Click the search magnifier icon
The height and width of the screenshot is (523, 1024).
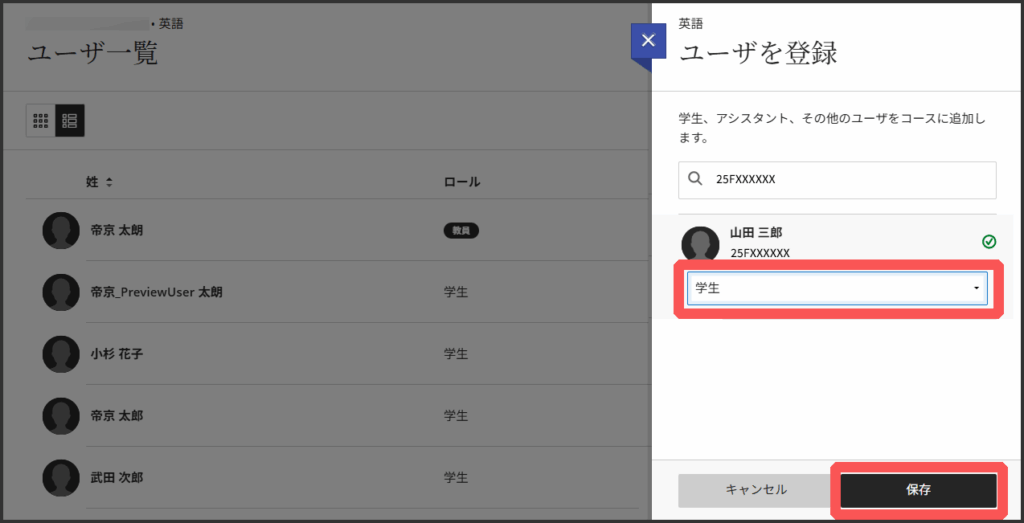(x=696, y=180)
